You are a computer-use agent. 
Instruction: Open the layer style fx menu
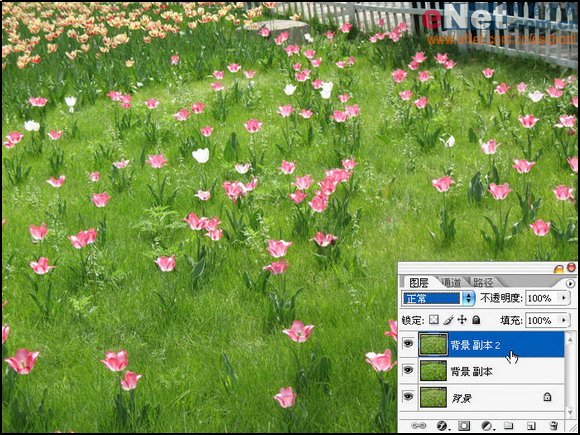[442, 426]
